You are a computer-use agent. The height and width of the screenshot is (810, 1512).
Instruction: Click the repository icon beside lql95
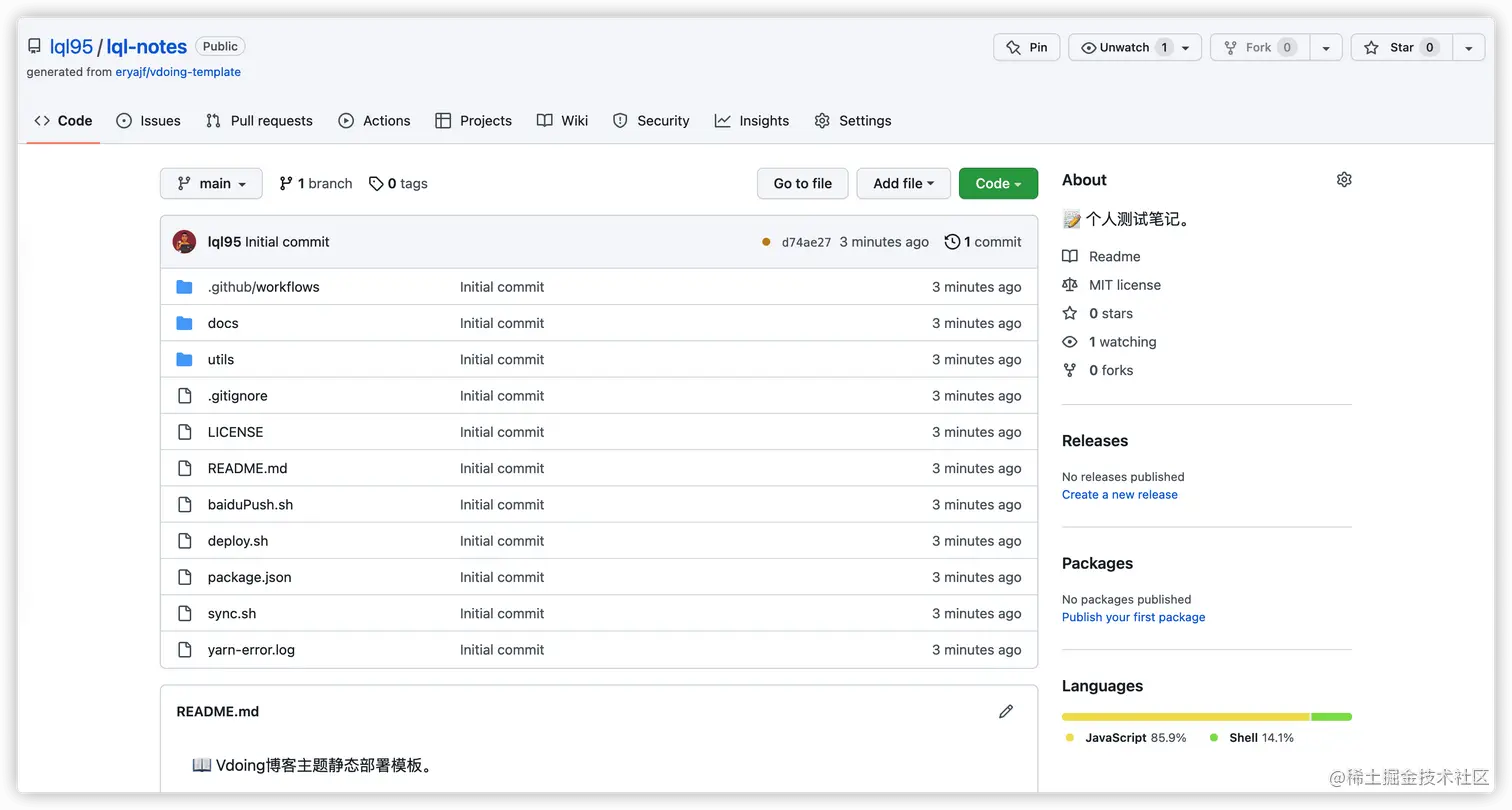pyautogui.click(x=34, y=47)
